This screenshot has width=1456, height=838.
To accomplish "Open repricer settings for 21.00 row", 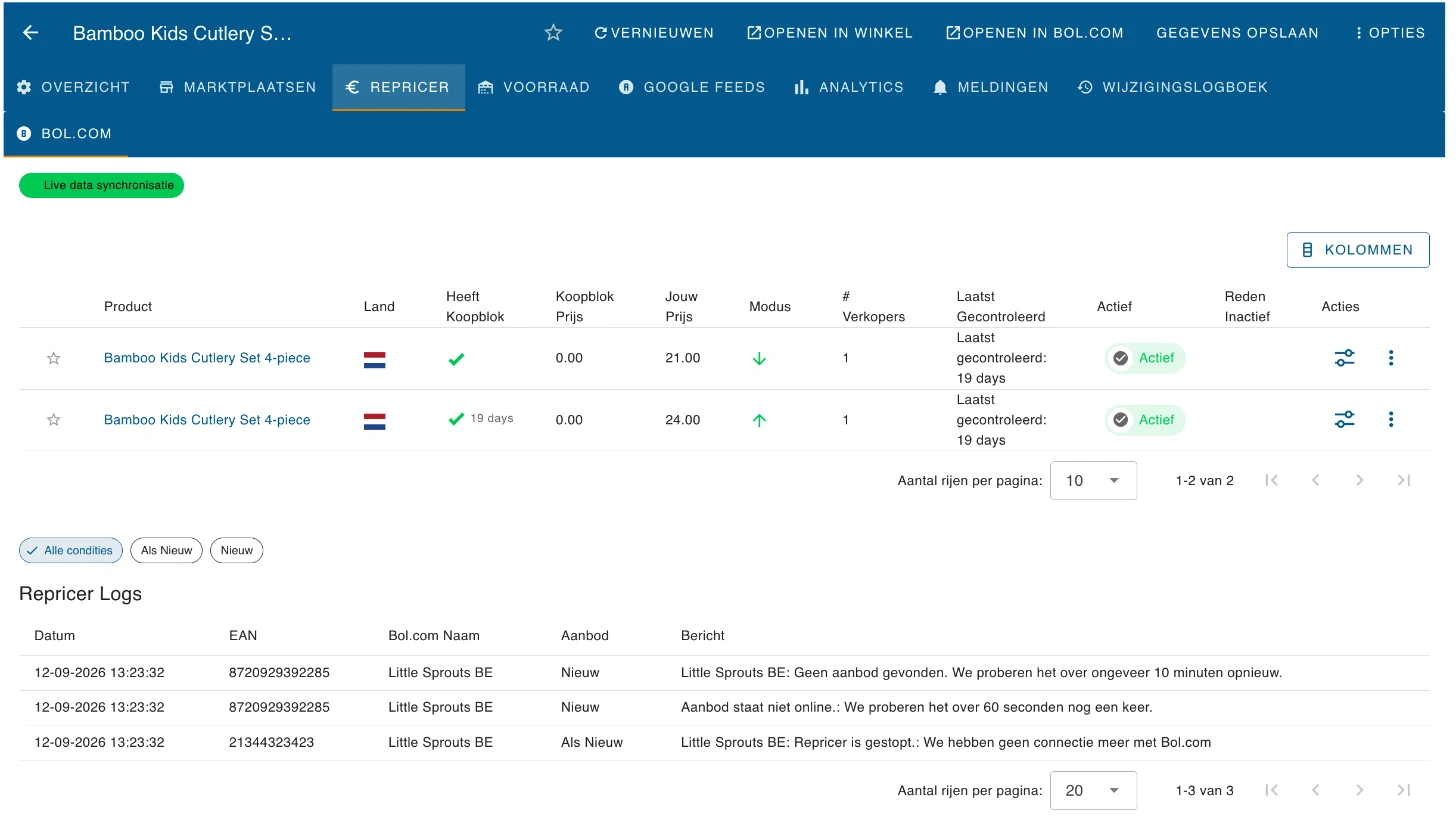I will click(1345, 358).
